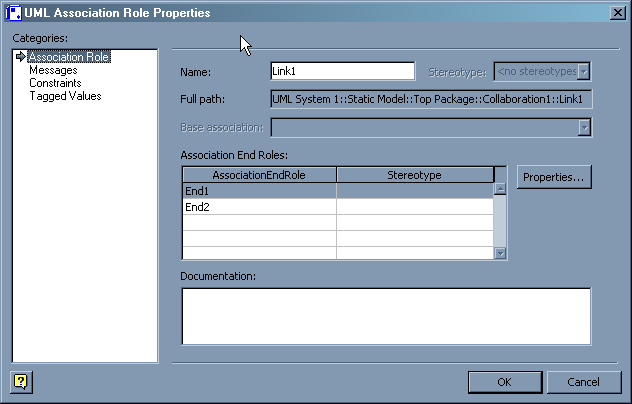Image resolution: width=632 pixels, height=404 pixels.
Task: Click the Name input field
Action: point(342,71)
